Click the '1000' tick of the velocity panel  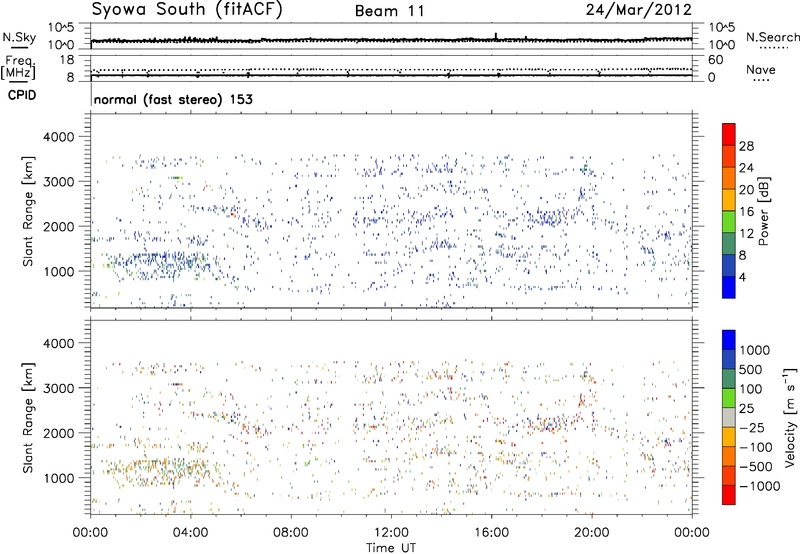pos(59,477)
